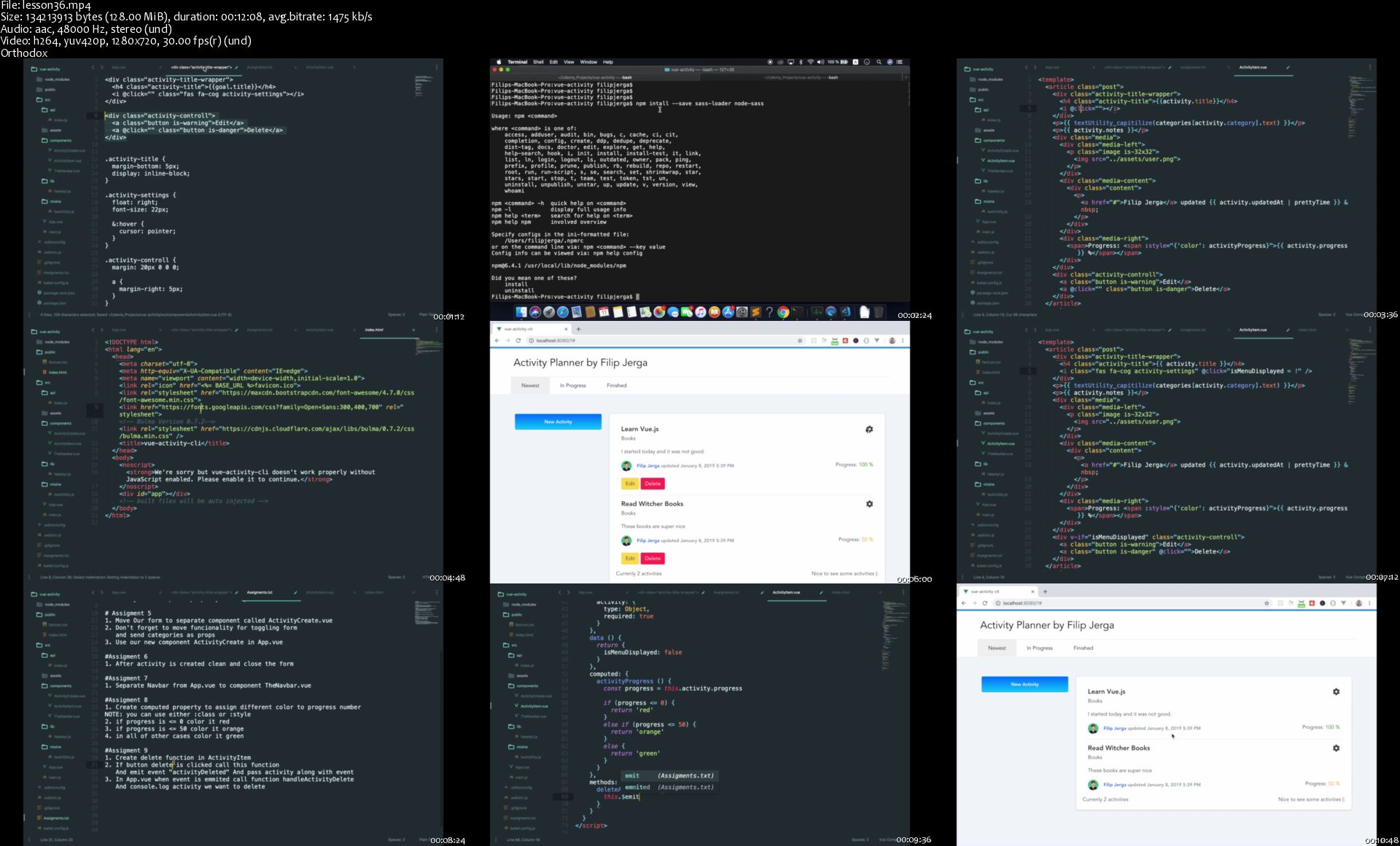Image resolution: width=1400 pixels, height=846 pixels.
Task: Reload the page in the 00:06:00 browser frame
Action: pos(518,341)
